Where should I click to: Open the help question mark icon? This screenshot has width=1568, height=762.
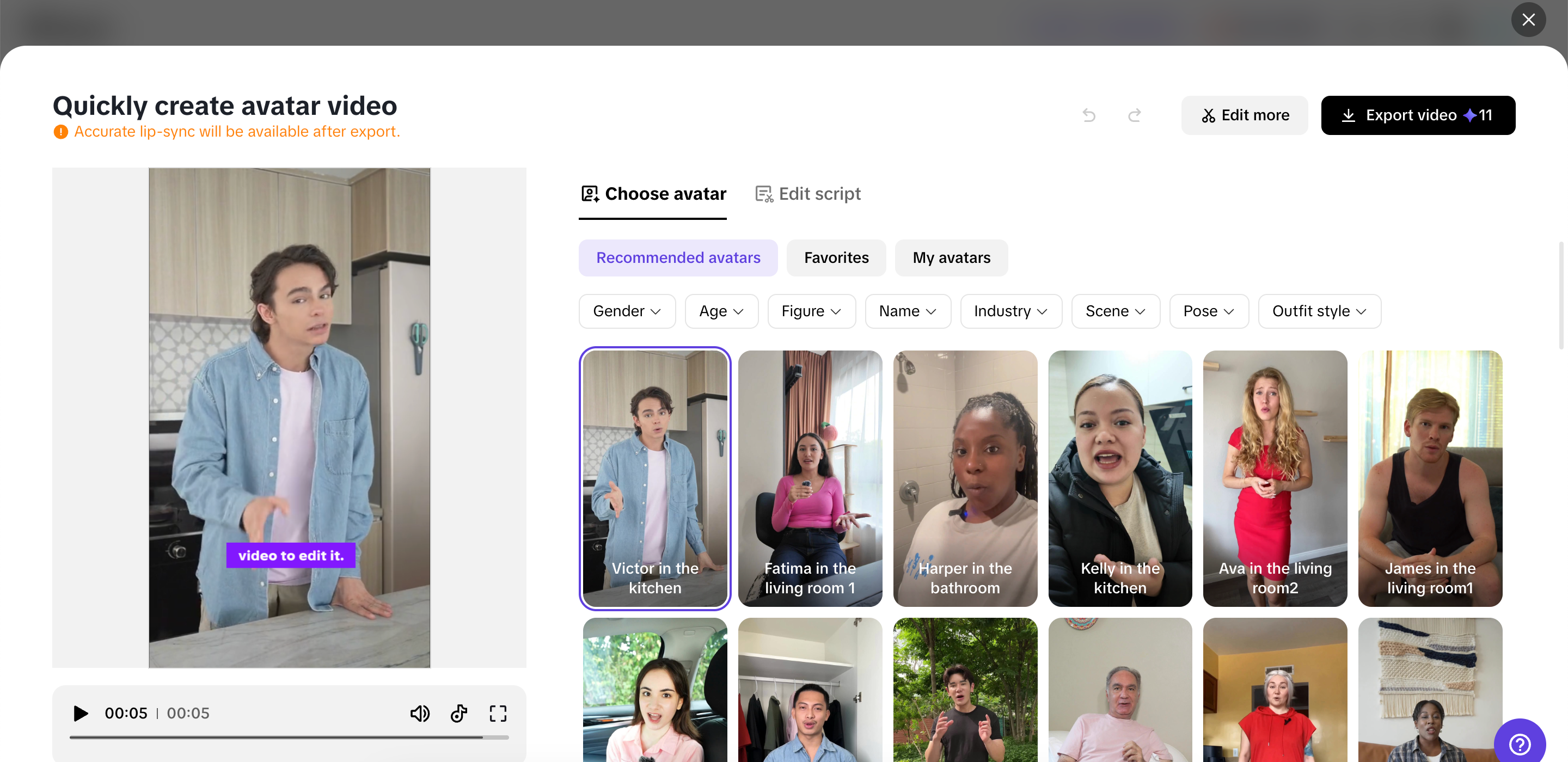coord(1521,743)
